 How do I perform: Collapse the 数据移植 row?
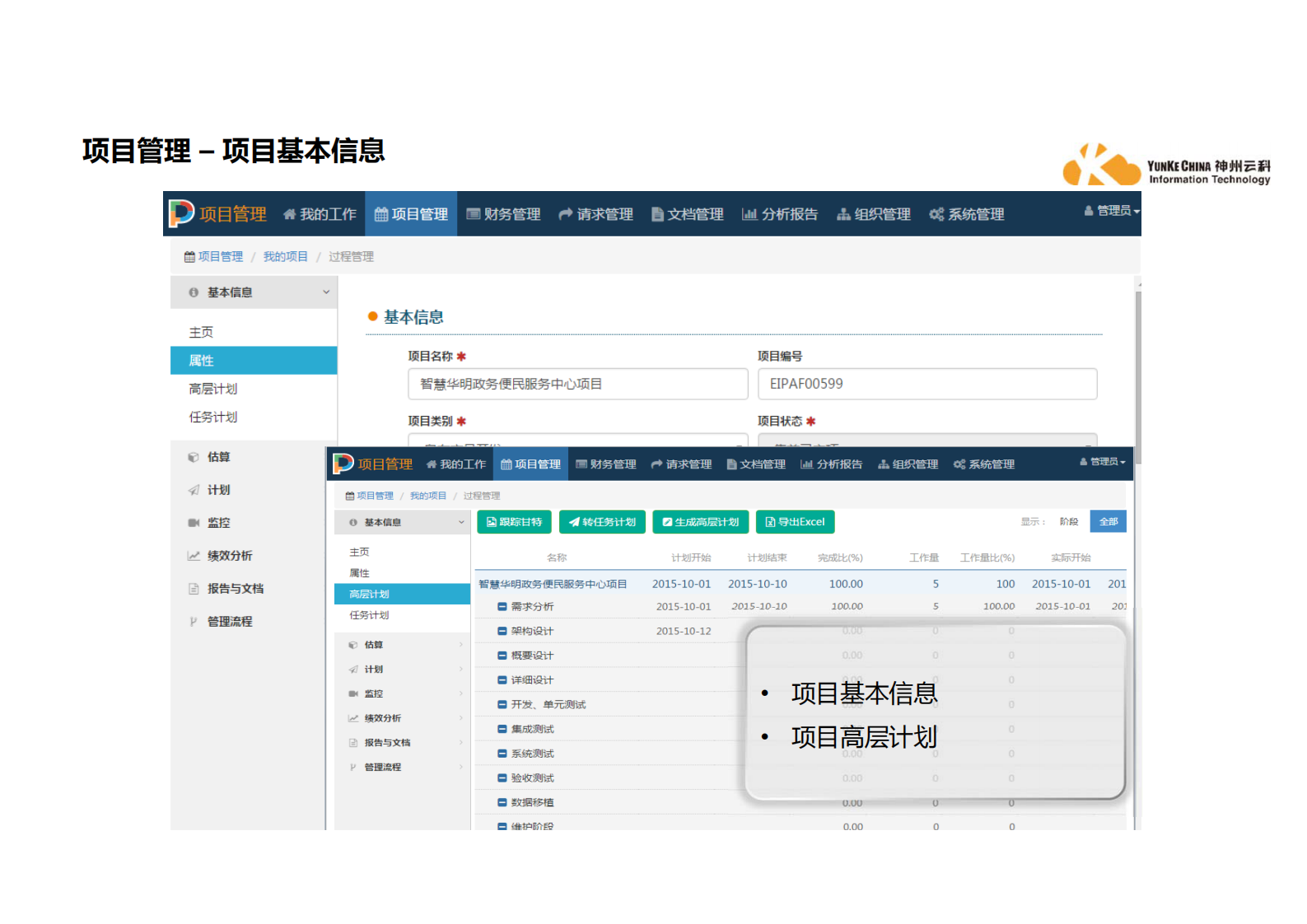tap(502, 803)
